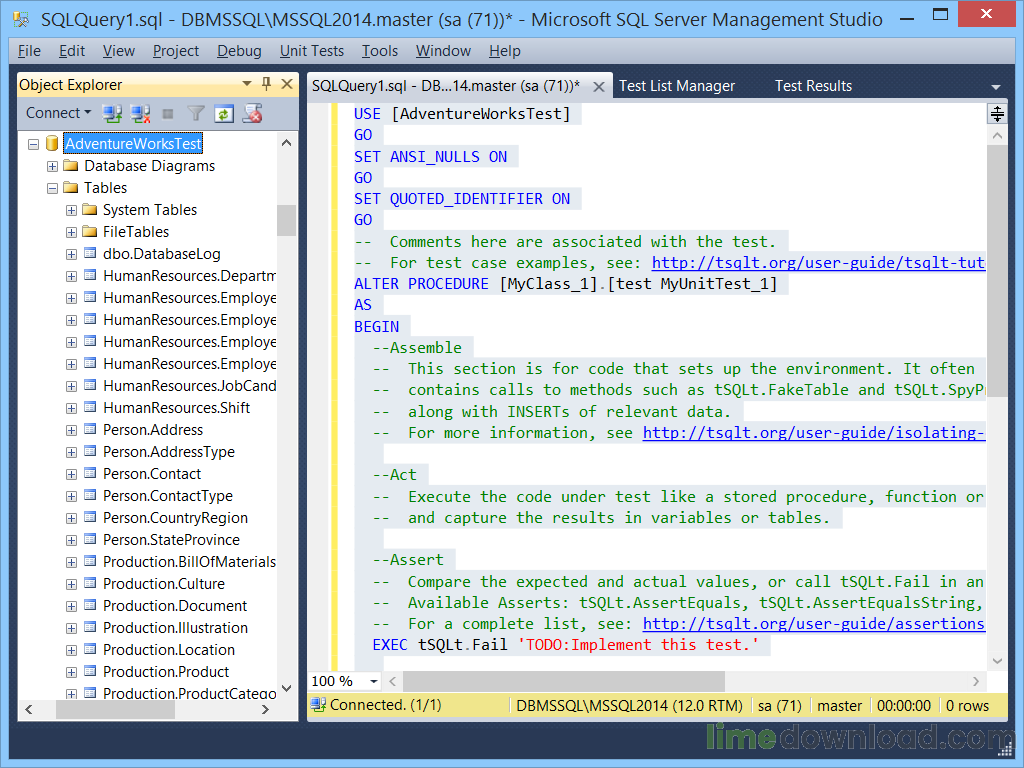Click the Filter funnel icon
The height and width of the screenshot is (768, 1024).
[196, 114]
